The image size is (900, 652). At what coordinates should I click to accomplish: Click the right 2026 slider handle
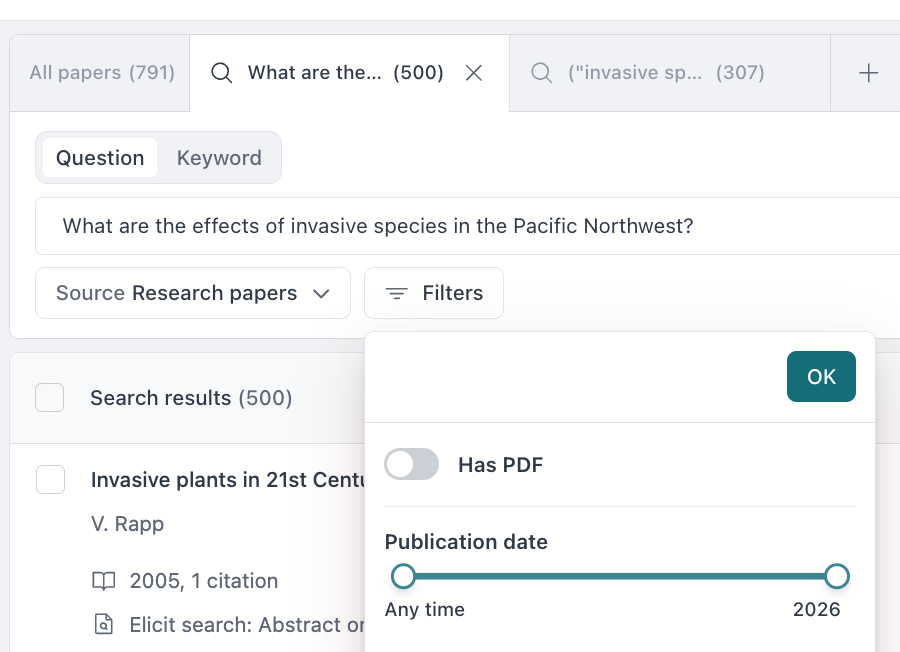(837, 576)
